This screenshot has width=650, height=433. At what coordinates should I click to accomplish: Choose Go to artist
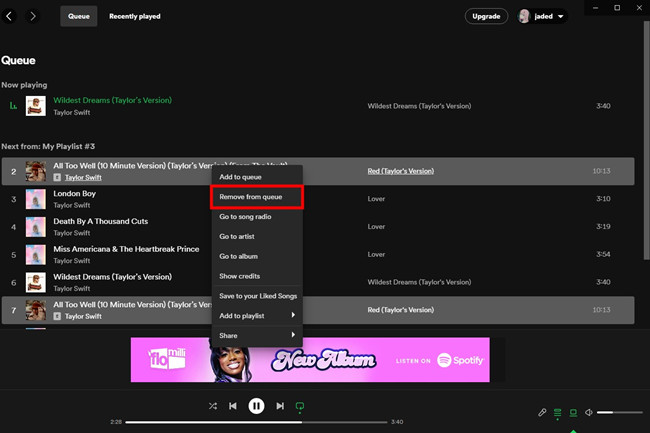tap(257, 237)
